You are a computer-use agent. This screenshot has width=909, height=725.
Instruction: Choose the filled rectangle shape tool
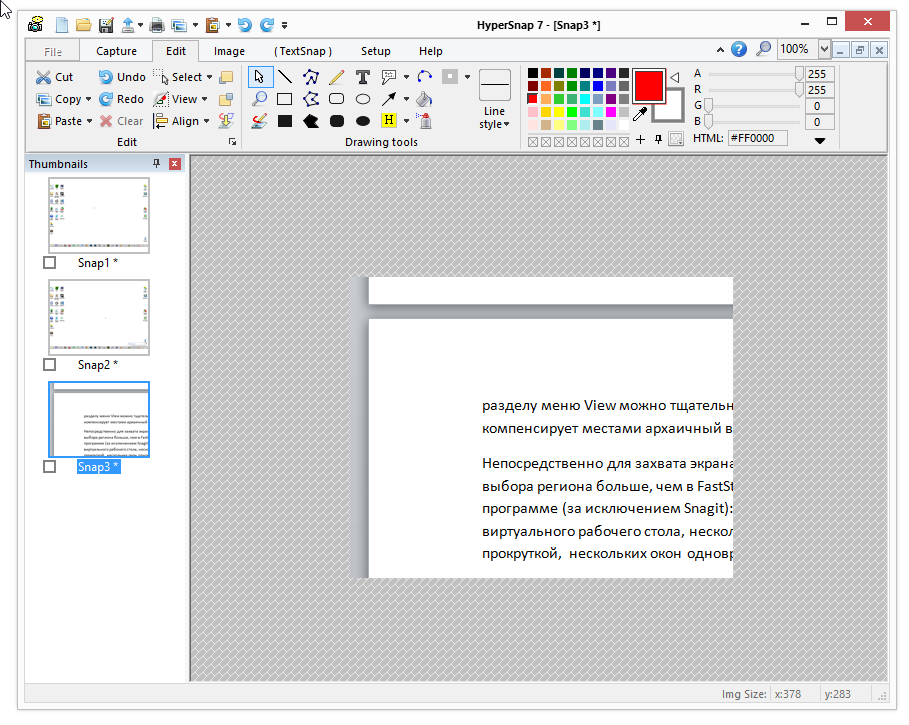285,121
